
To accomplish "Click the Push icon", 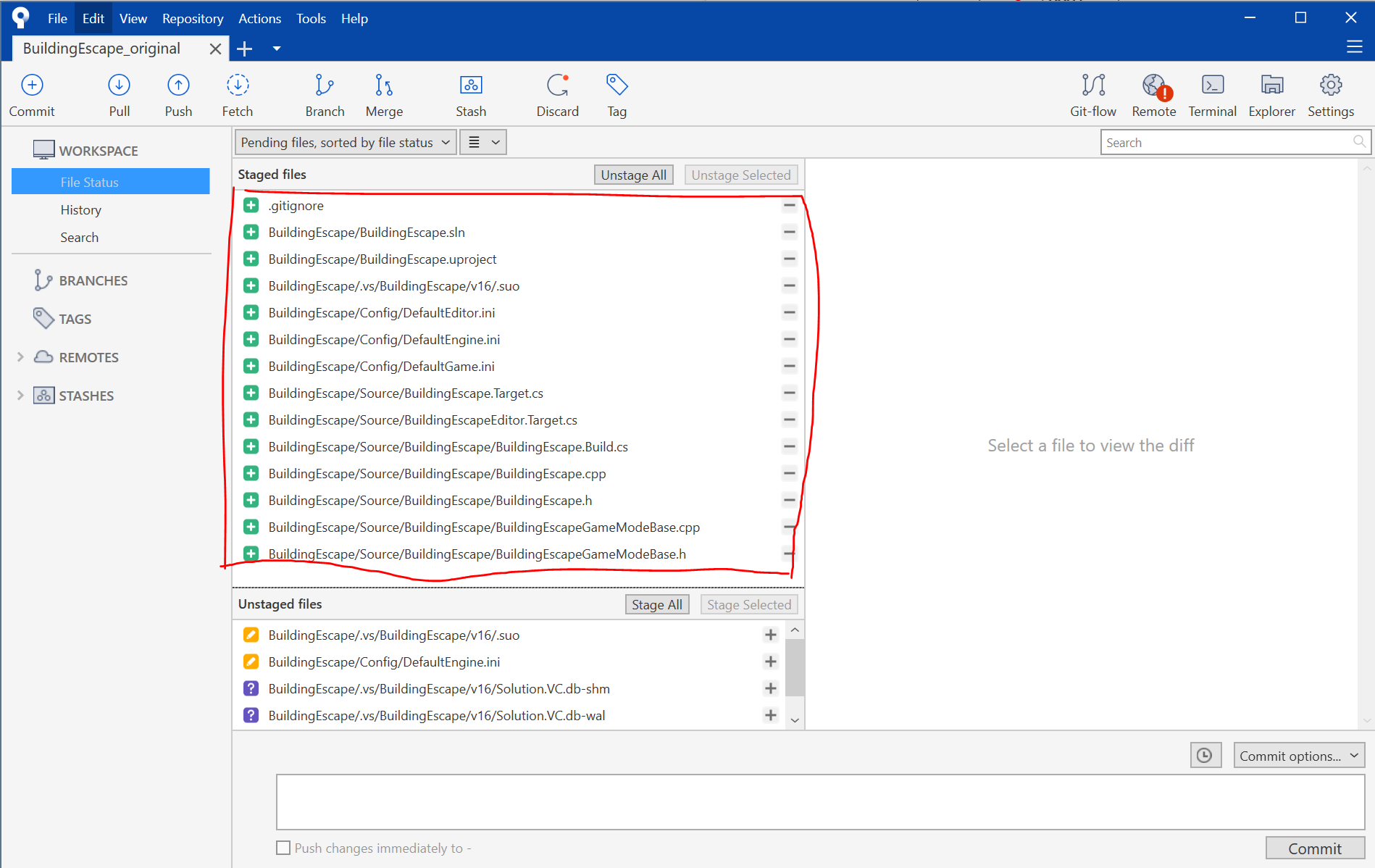I will click(178, 94).
